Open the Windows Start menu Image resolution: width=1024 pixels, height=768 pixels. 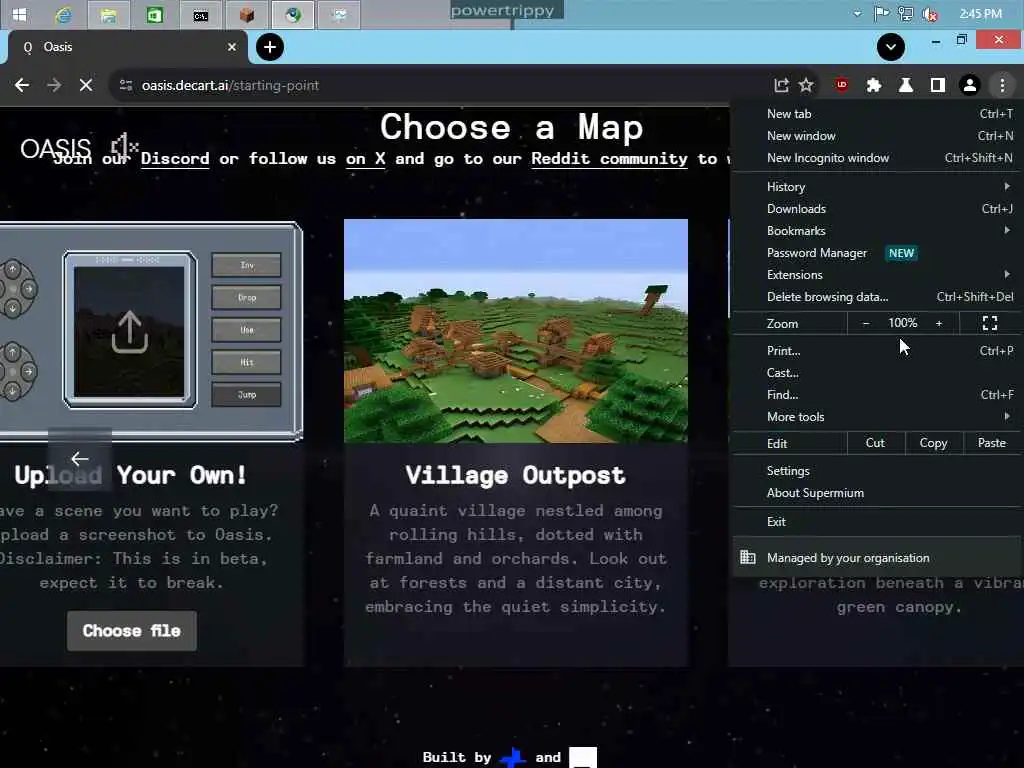[x=20, y=14]
